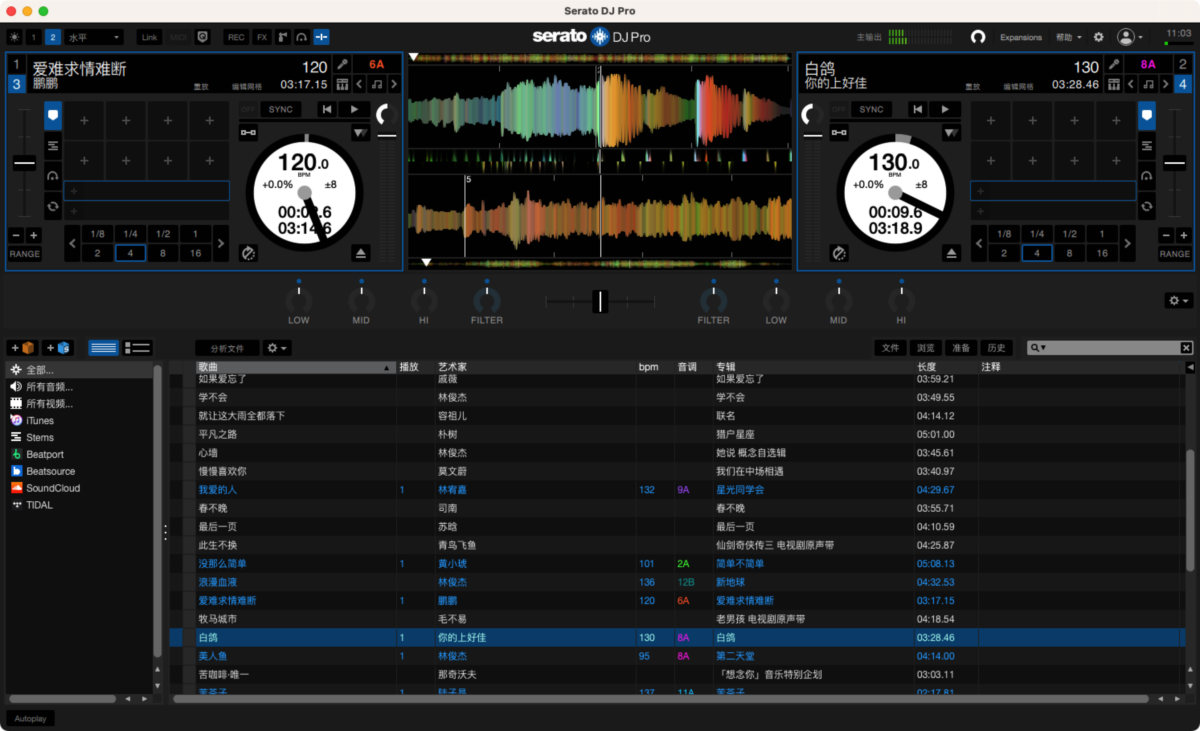
Task: Toggle SYNC on the right deck
Action: click(x=871, y=109)
